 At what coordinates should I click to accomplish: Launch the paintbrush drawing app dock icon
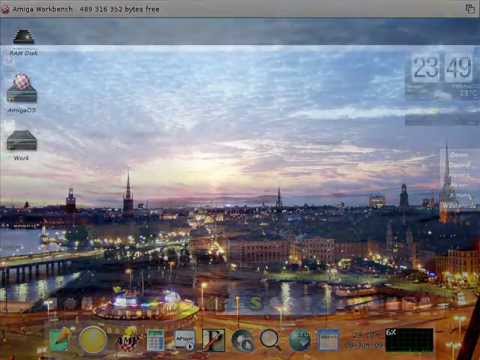[214, 340]
